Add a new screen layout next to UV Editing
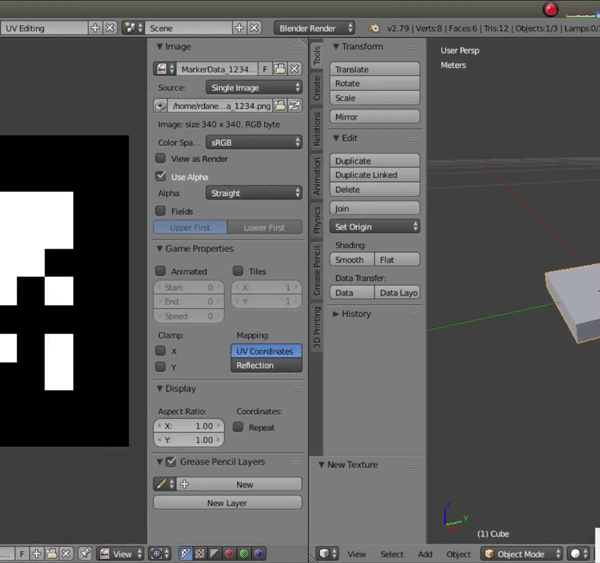 tap(95, 28)
